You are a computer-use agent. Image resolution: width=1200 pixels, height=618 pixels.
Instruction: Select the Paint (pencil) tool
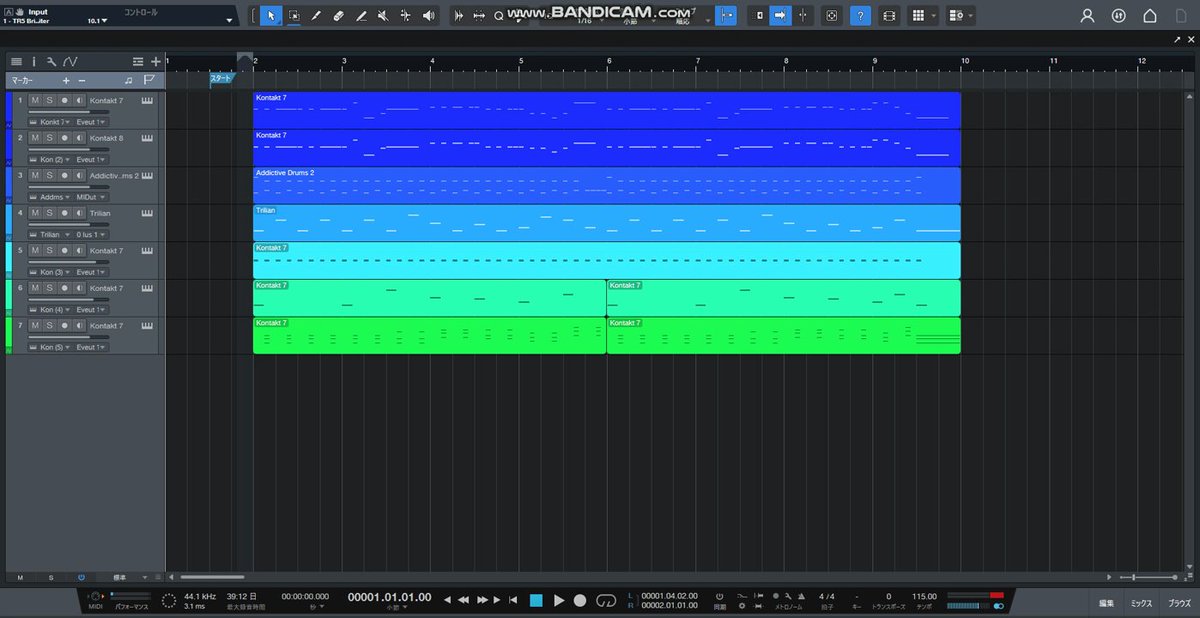click(316, 16)
